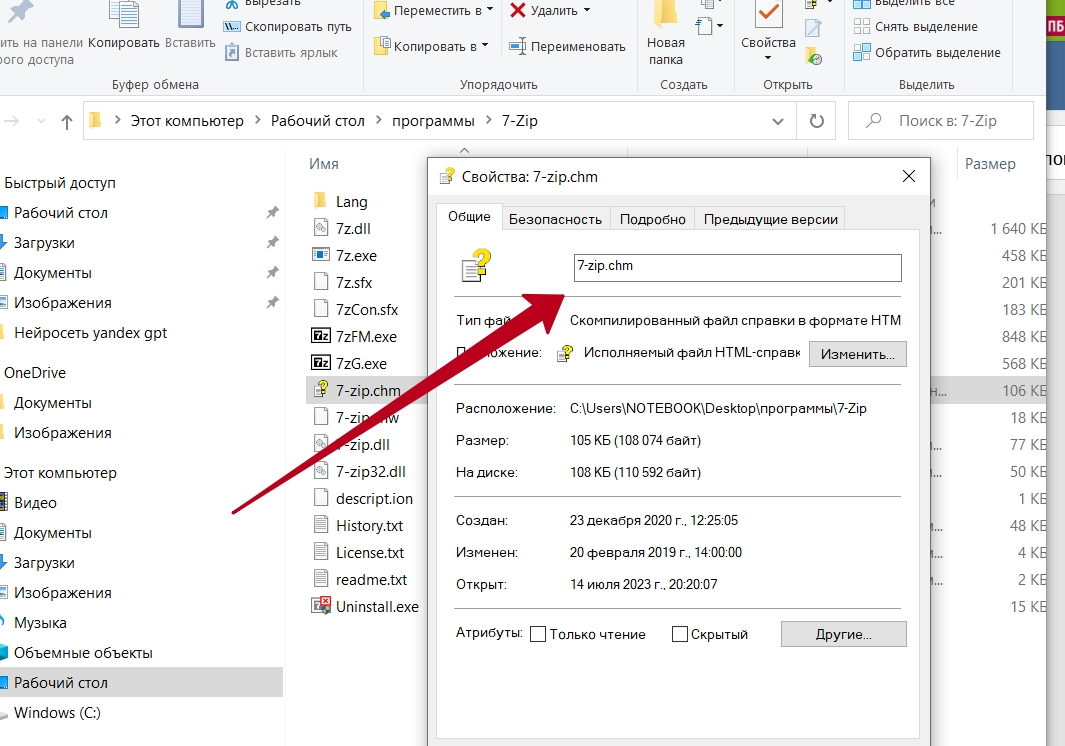Click the Uninstall.exe file icon
Screen dimensions: 1065x746
[321, 606]
